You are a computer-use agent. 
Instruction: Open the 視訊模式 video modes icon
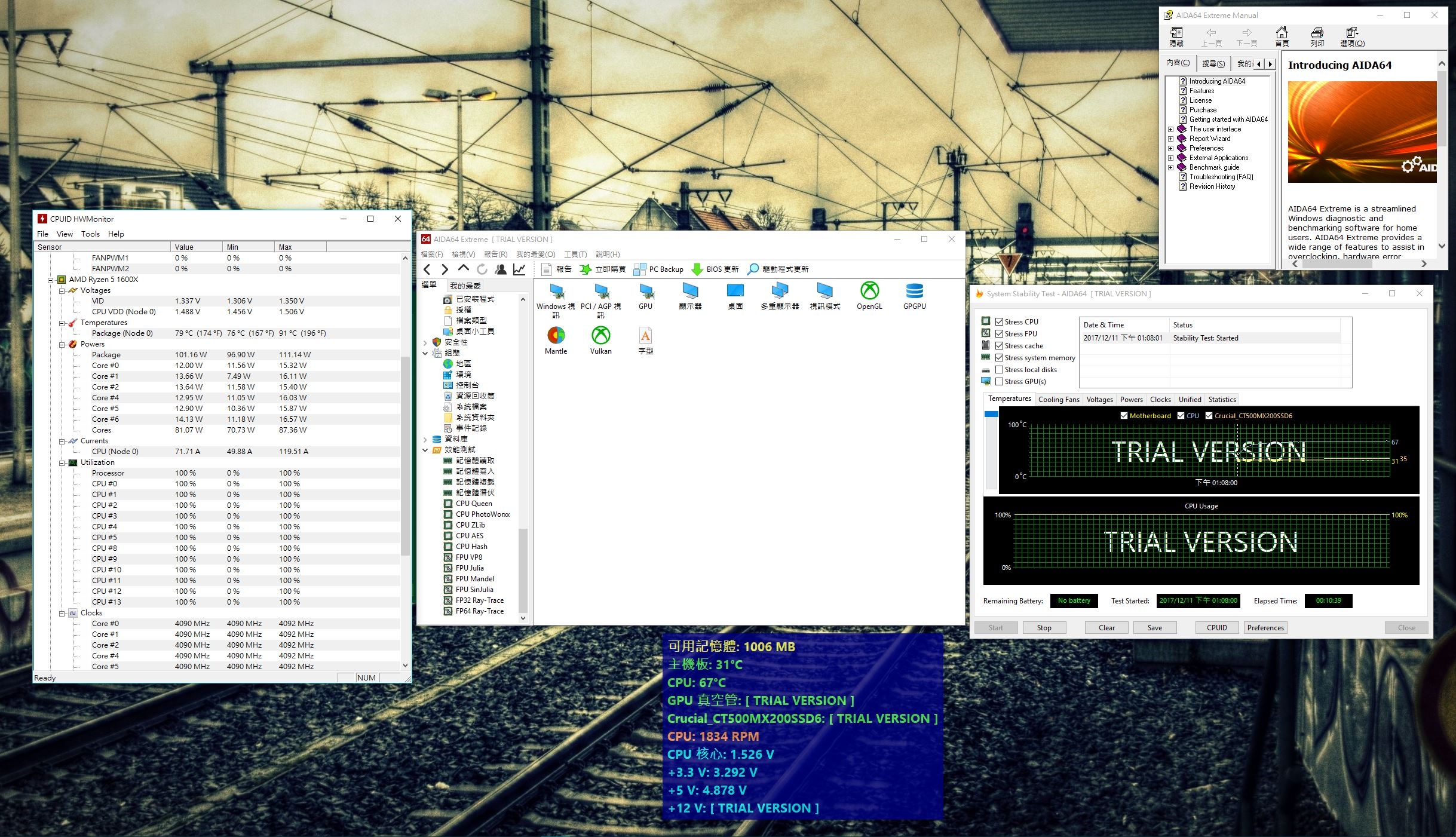point(824,296)
